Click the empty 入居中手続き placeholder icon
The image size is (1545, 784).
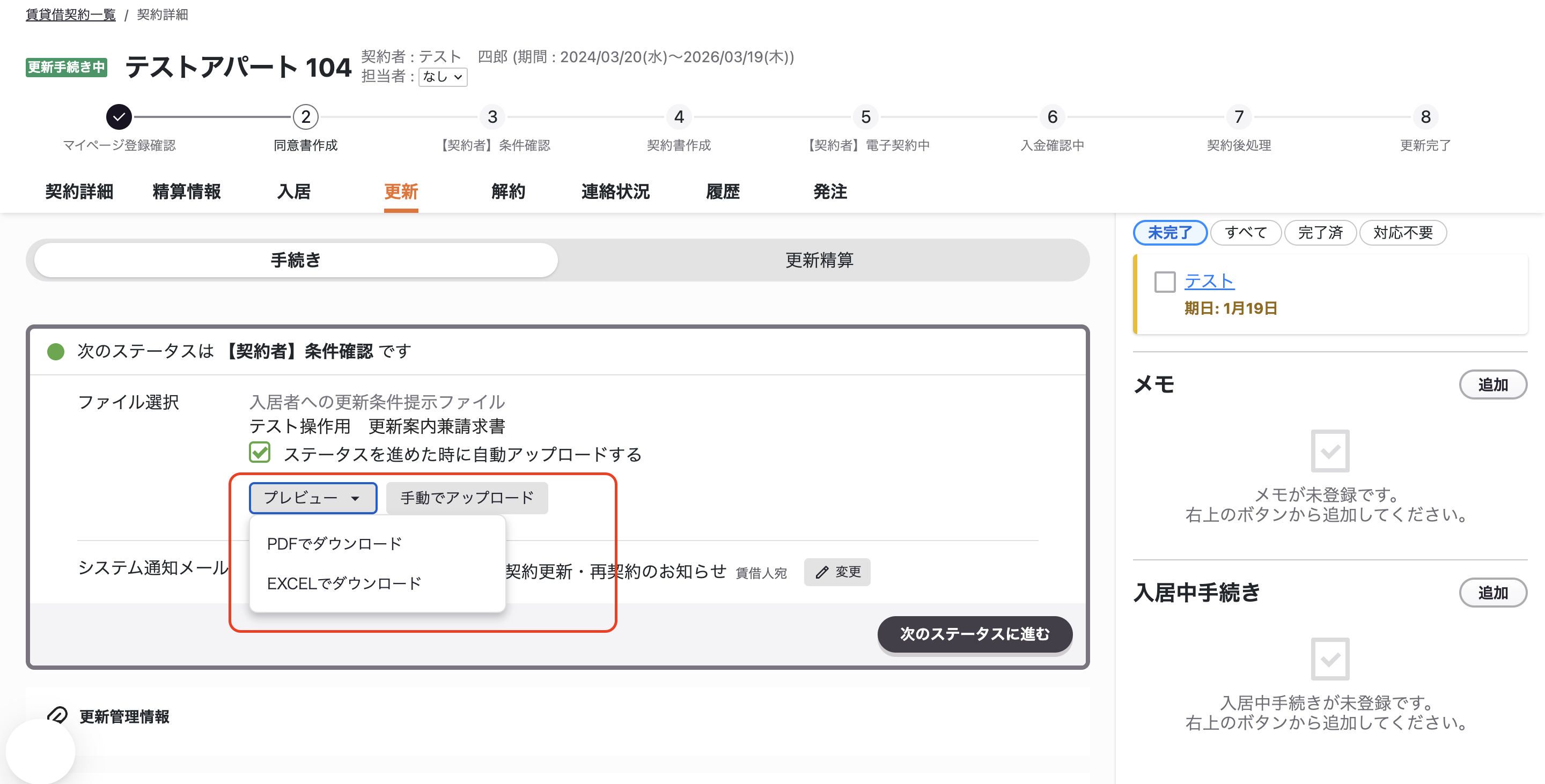(1330, 659)
